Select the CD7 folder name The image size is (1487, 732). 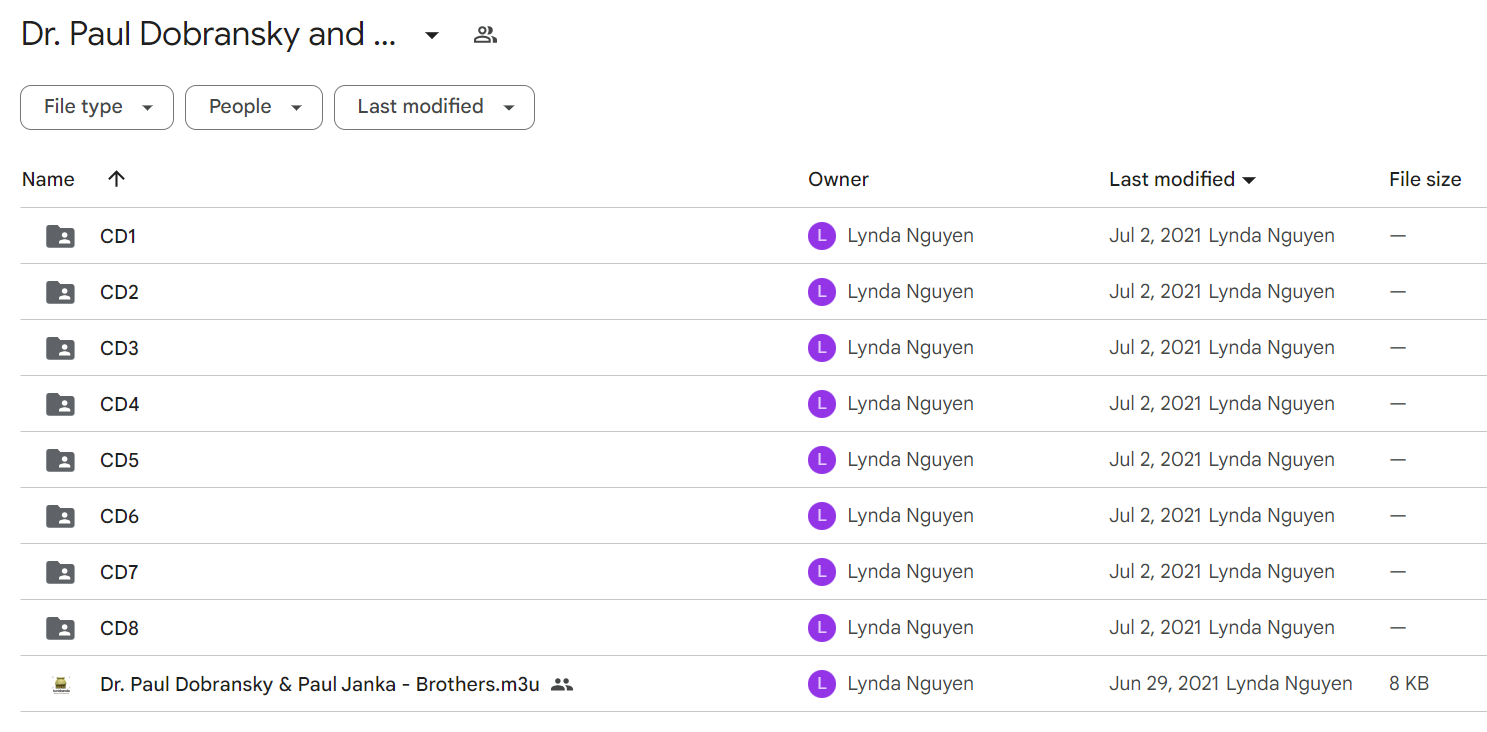tap(119, 572)
